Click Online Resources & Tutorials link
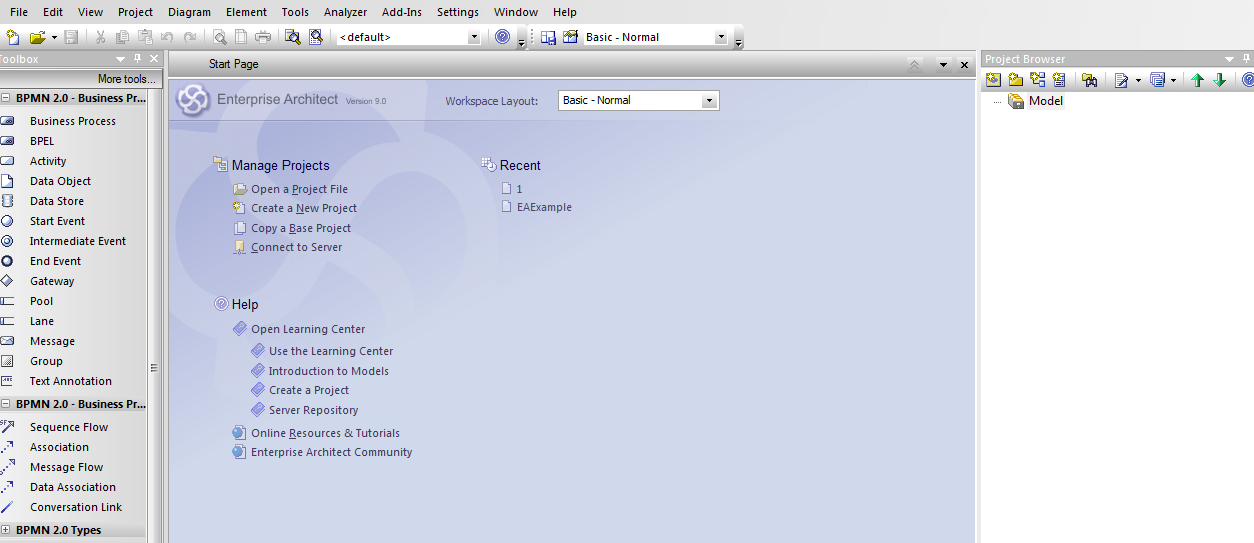 coord(325,433)
